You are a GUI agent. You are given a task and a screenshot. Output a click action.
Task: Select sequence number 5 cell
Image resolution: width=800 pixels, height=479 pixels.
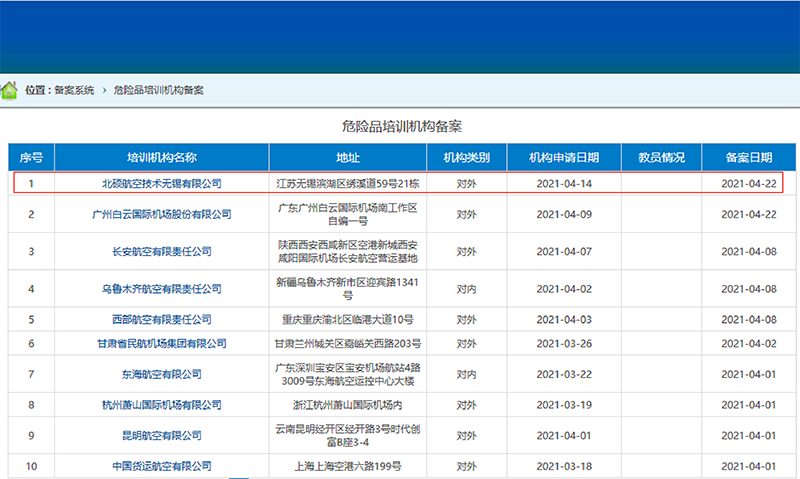click(x=31, y=319)
